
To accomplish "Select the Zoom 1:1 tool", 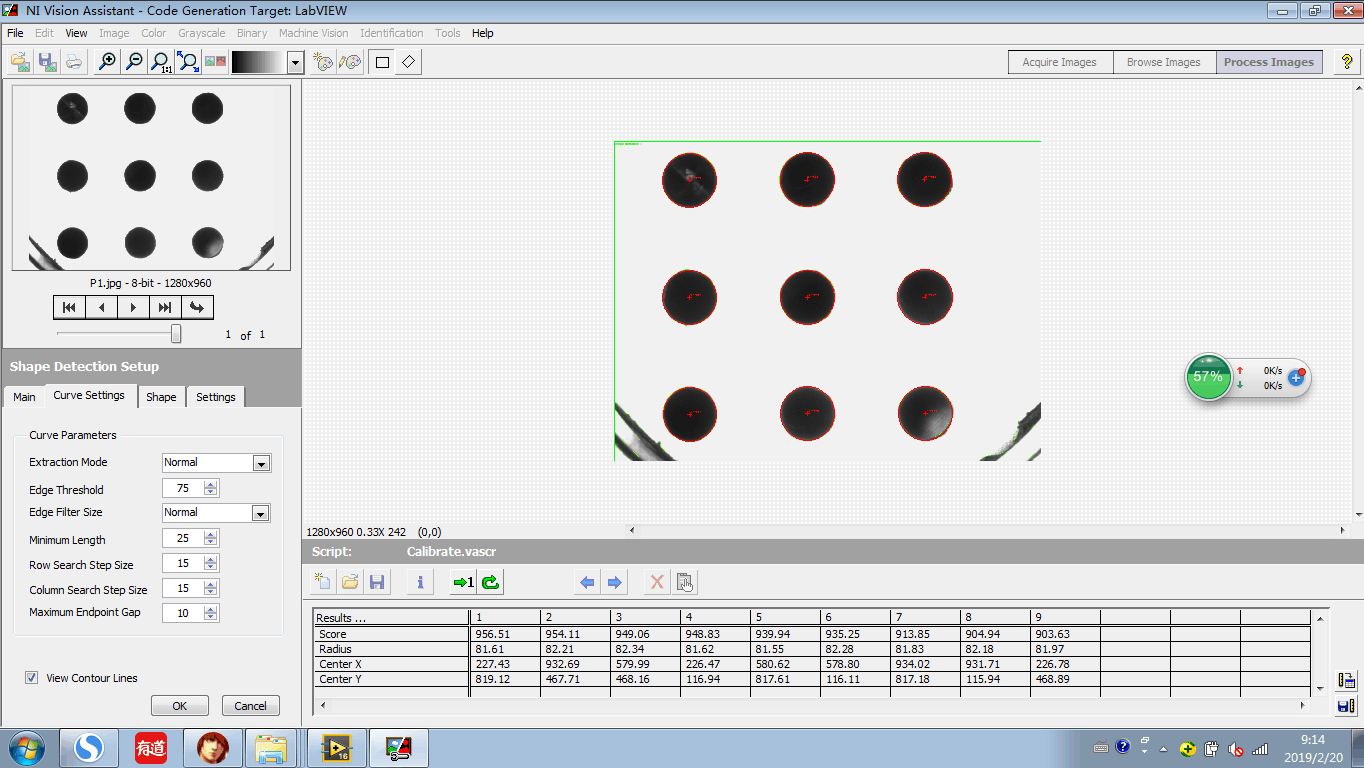I will [160, 61].
